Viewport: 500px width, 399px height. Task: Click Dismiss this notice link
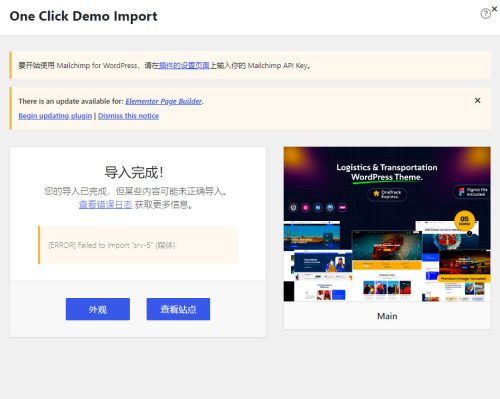[x=128, y=116]
